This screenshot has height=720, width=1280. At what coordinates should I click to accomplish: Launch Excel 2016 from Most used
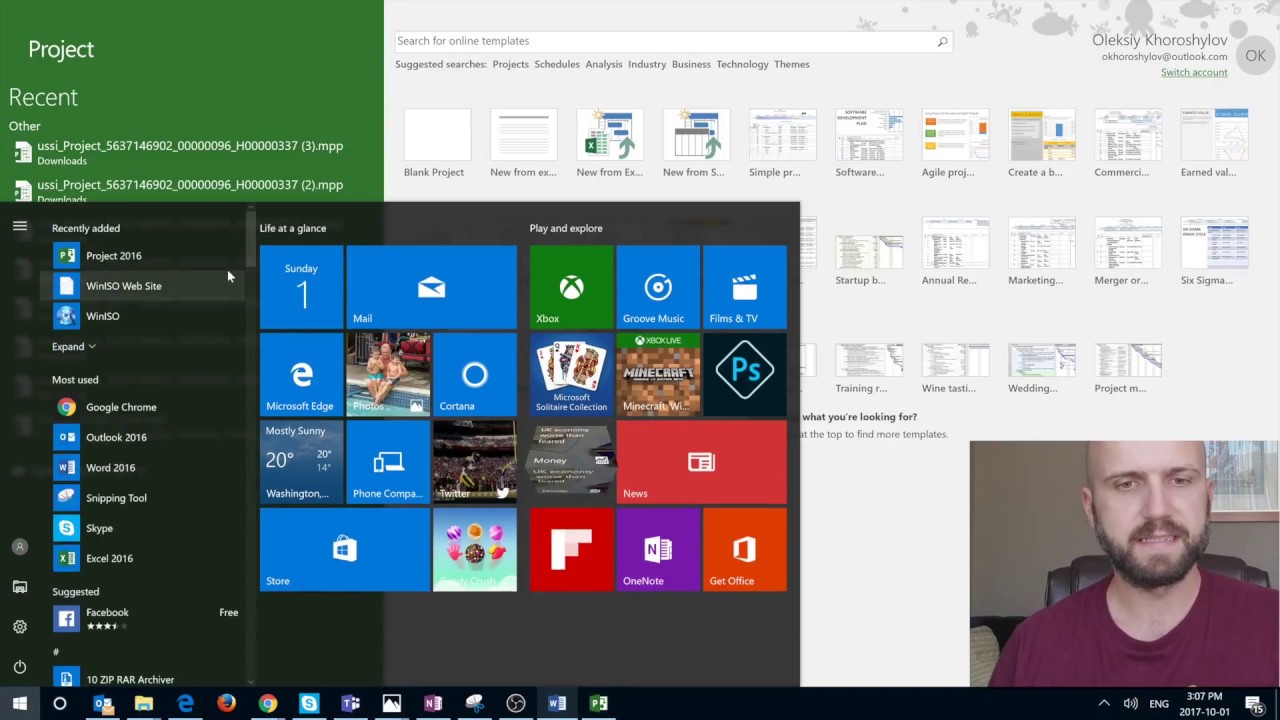[x=145, y=558]
